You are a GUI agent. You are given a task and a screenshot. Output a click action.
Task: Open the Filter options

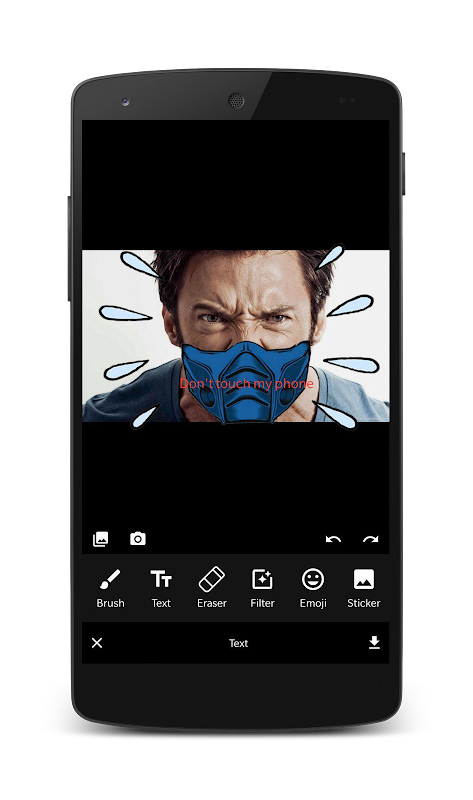coord(262,588)
